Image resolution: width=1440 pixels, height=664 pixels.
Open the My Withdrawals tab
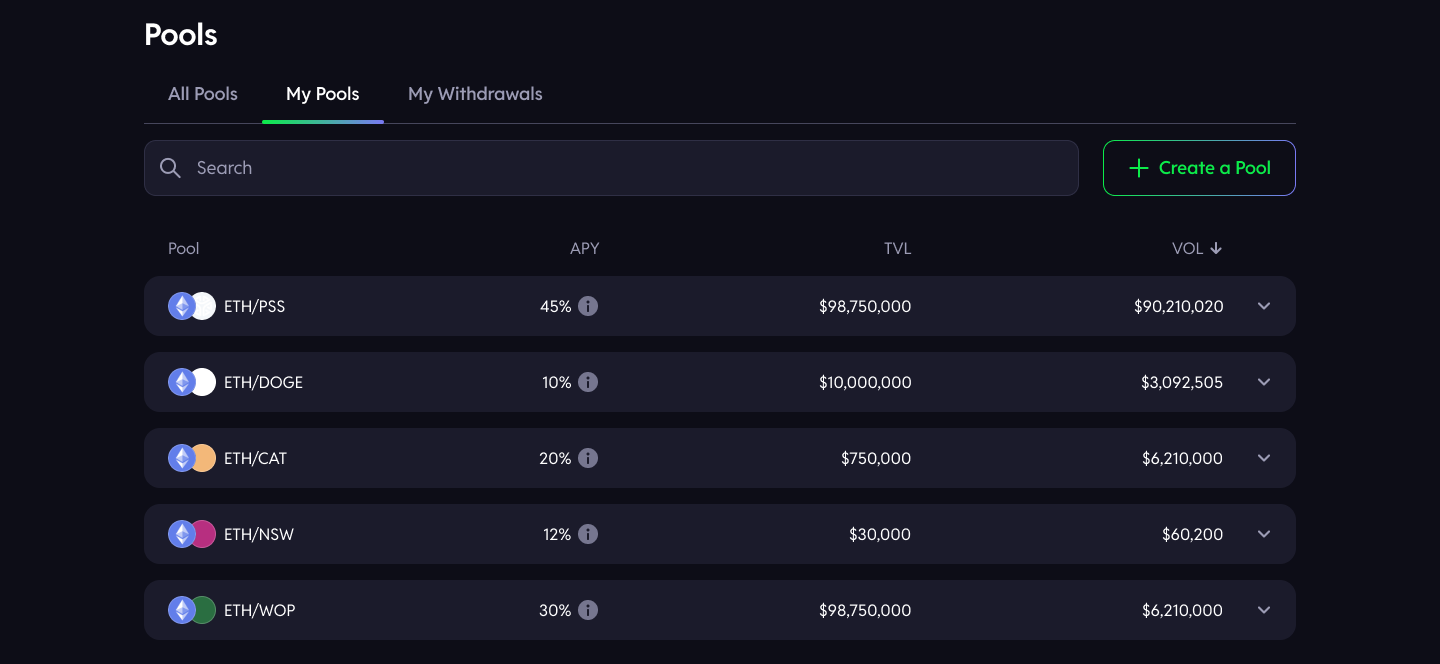475,94
